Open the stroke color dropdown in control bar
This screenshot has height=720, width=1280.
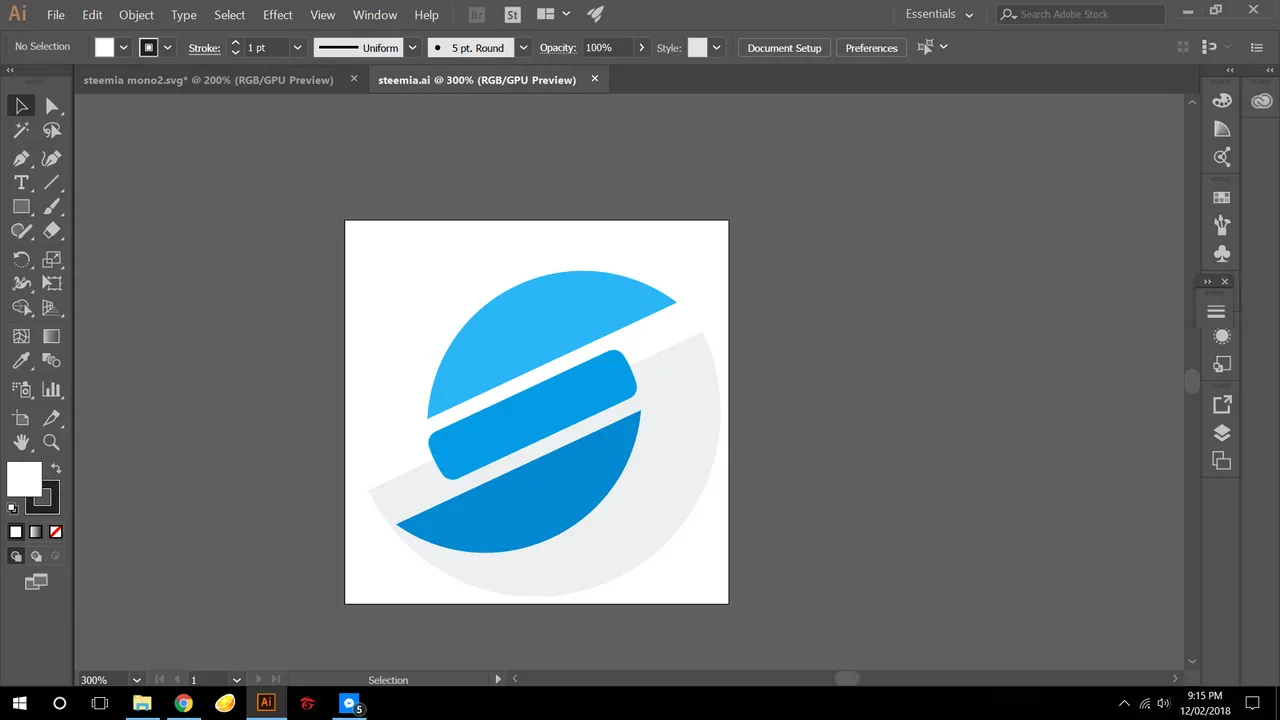168,48
